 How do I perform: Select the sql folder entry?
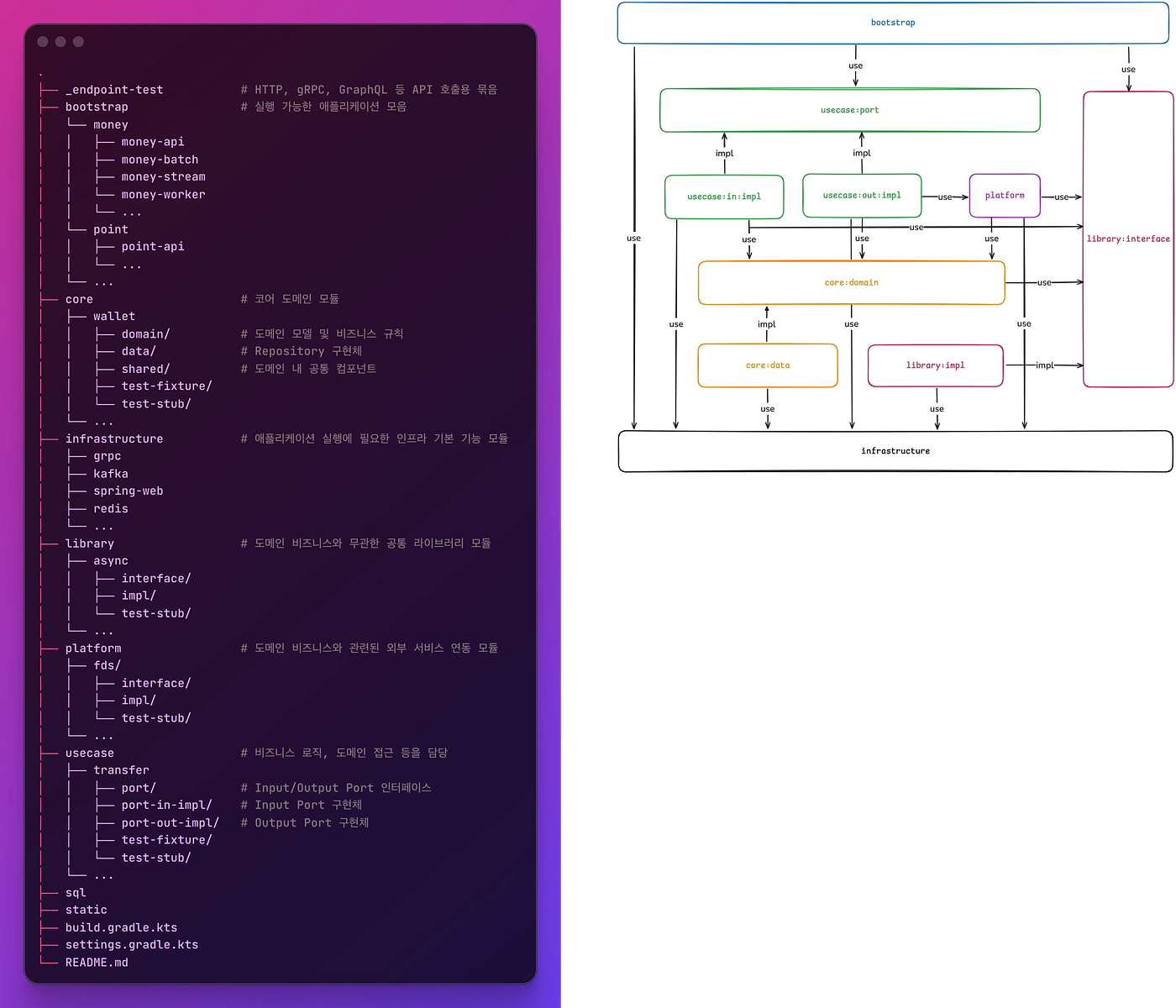pos(76,893)
